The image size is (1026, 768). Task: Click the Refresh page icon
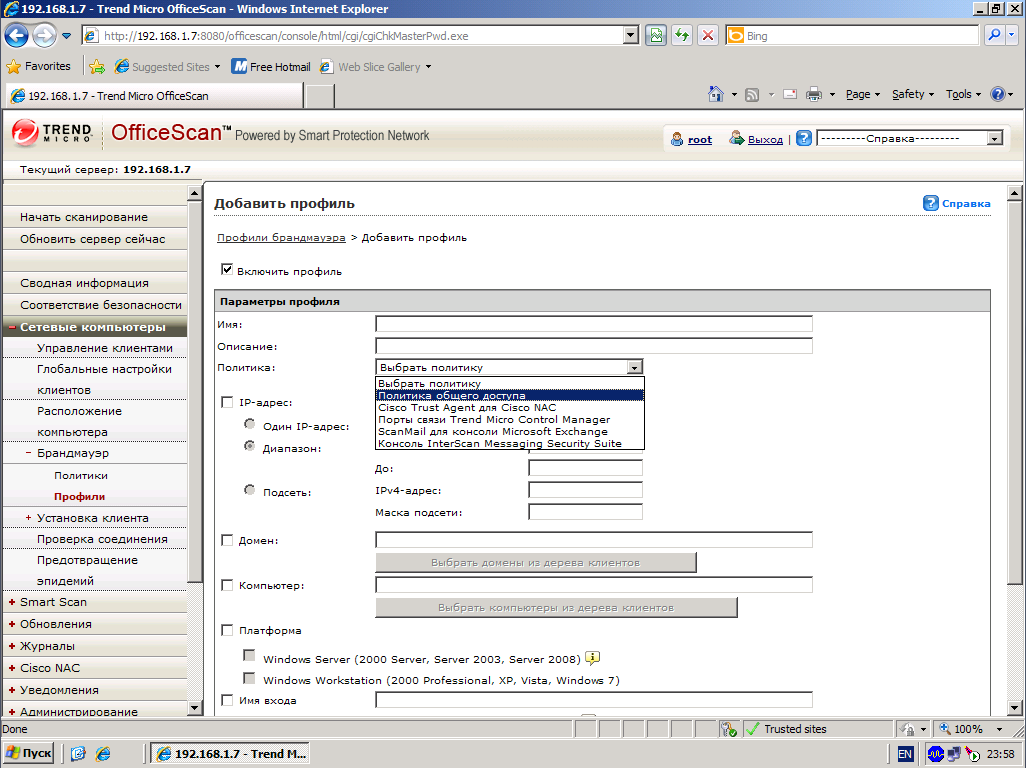click(682, 36)
